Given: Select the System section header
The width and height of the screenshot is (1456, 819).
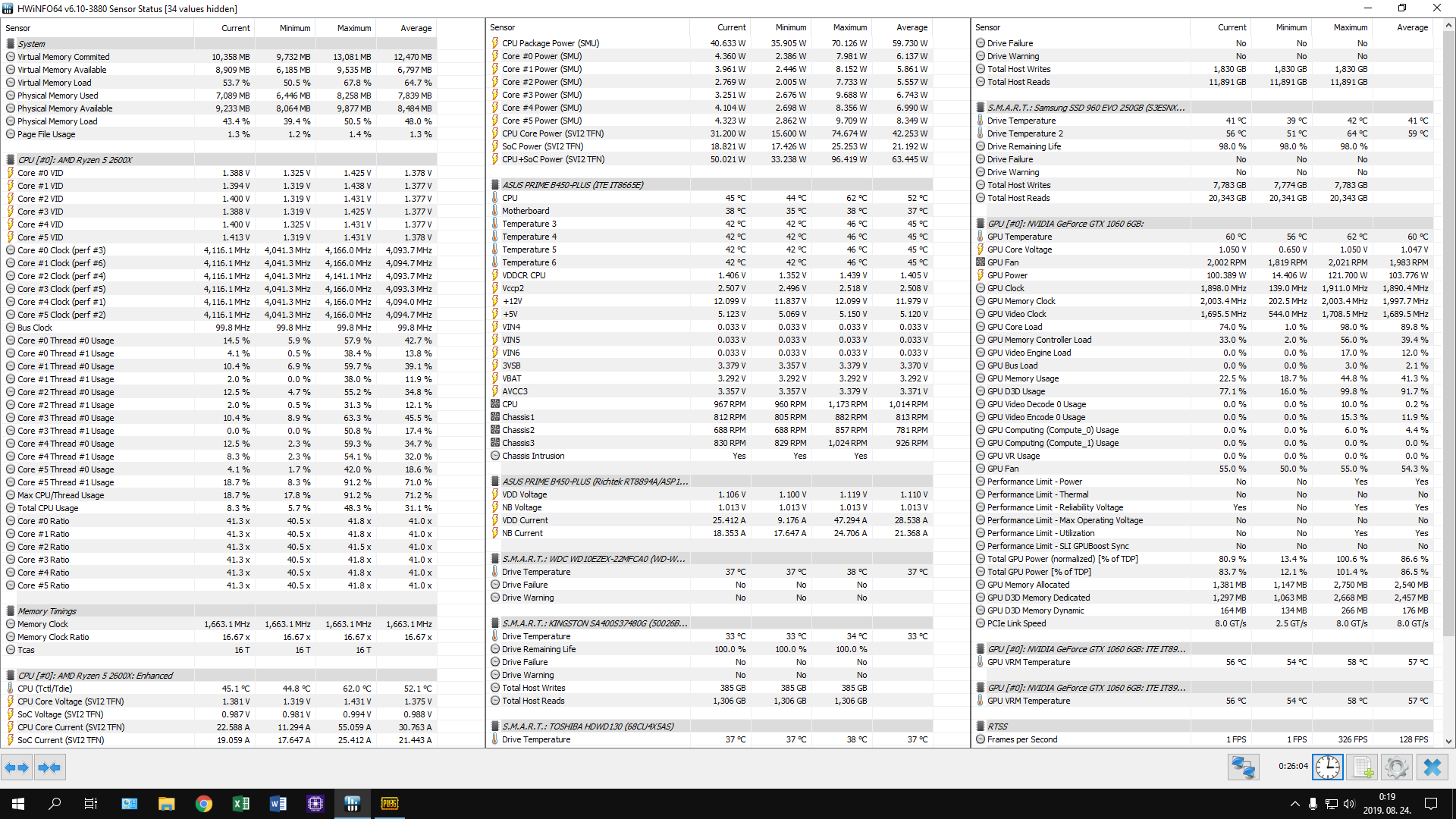Looking at the screenshot, I should (218, 44).
